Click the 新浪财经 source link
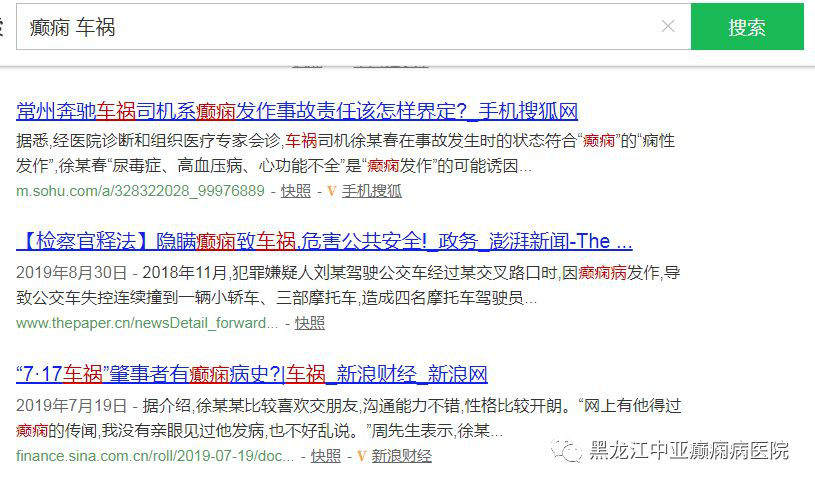 click(x=401, y=456)
